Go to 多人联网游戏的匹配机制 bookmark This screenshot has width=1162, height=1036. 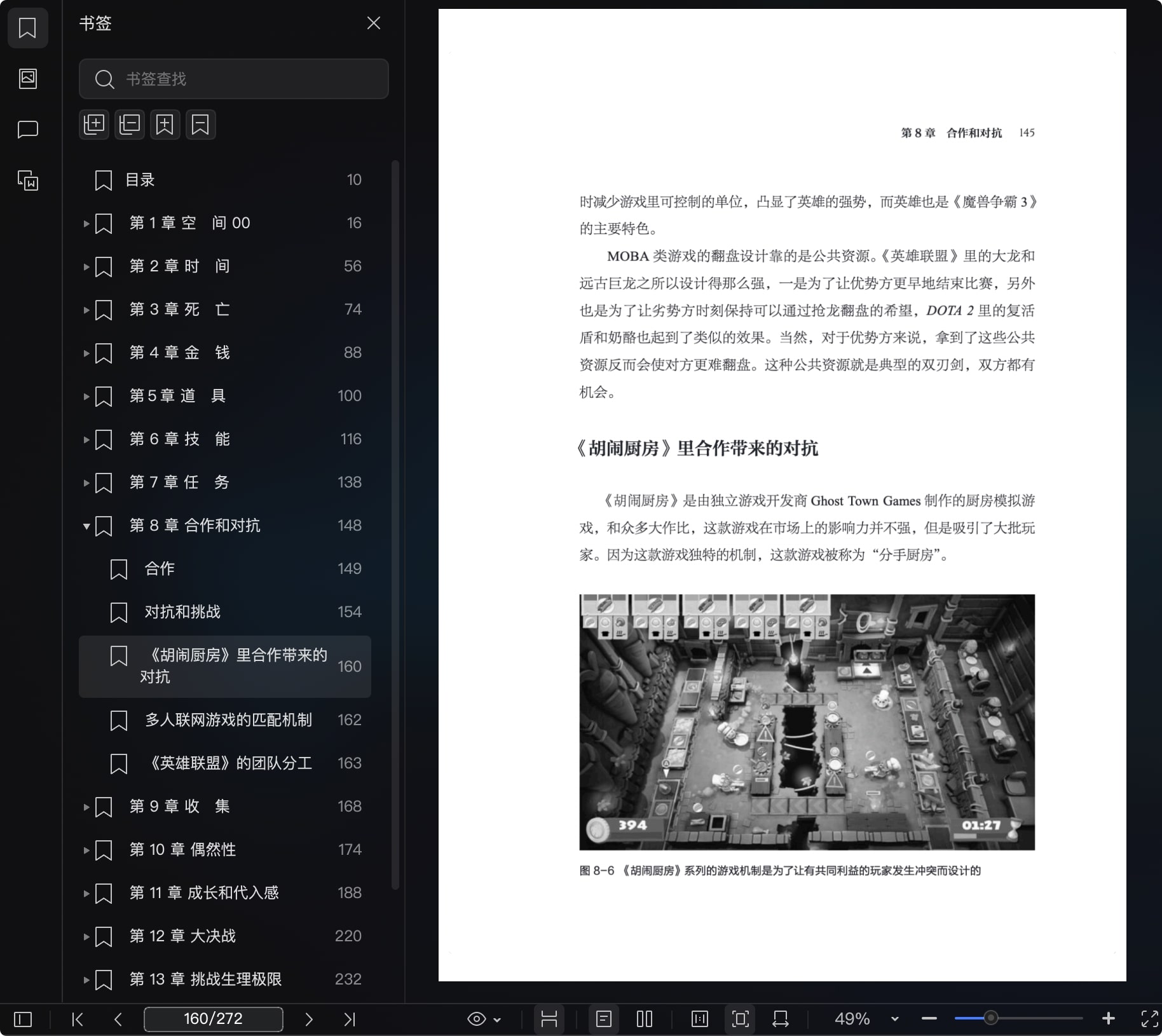tap(225, 720)
